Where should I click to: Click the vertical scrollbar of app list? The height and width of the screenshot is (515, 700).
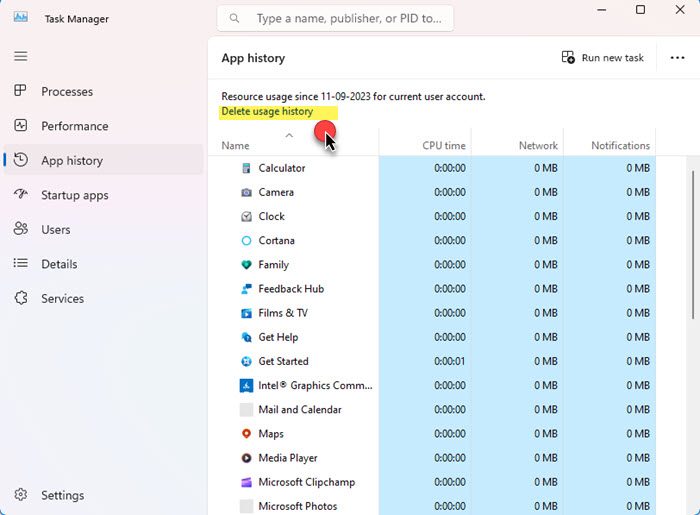[x=693, y=245]
